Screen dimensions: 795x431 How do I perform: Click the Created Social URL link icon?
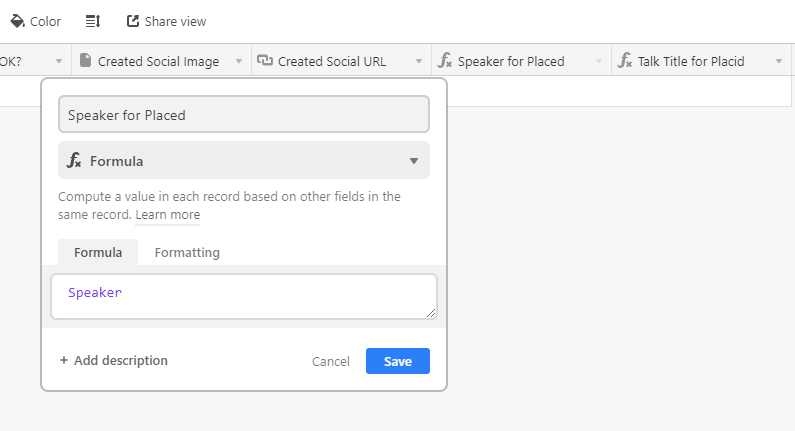pyautogui.click(x=265, y=61)
